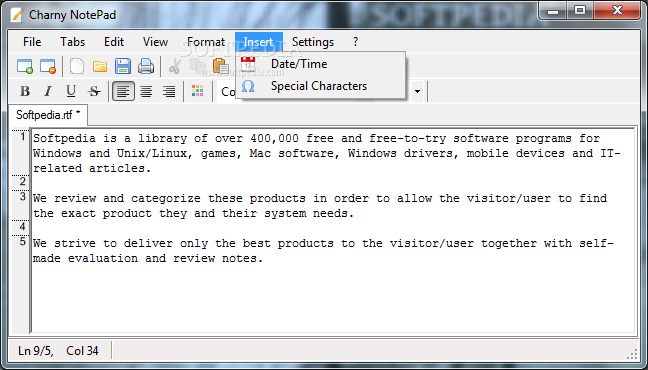Create a new blank document
Image resolution: width=648 pixels, height=370 pixels.
(77, 66)
